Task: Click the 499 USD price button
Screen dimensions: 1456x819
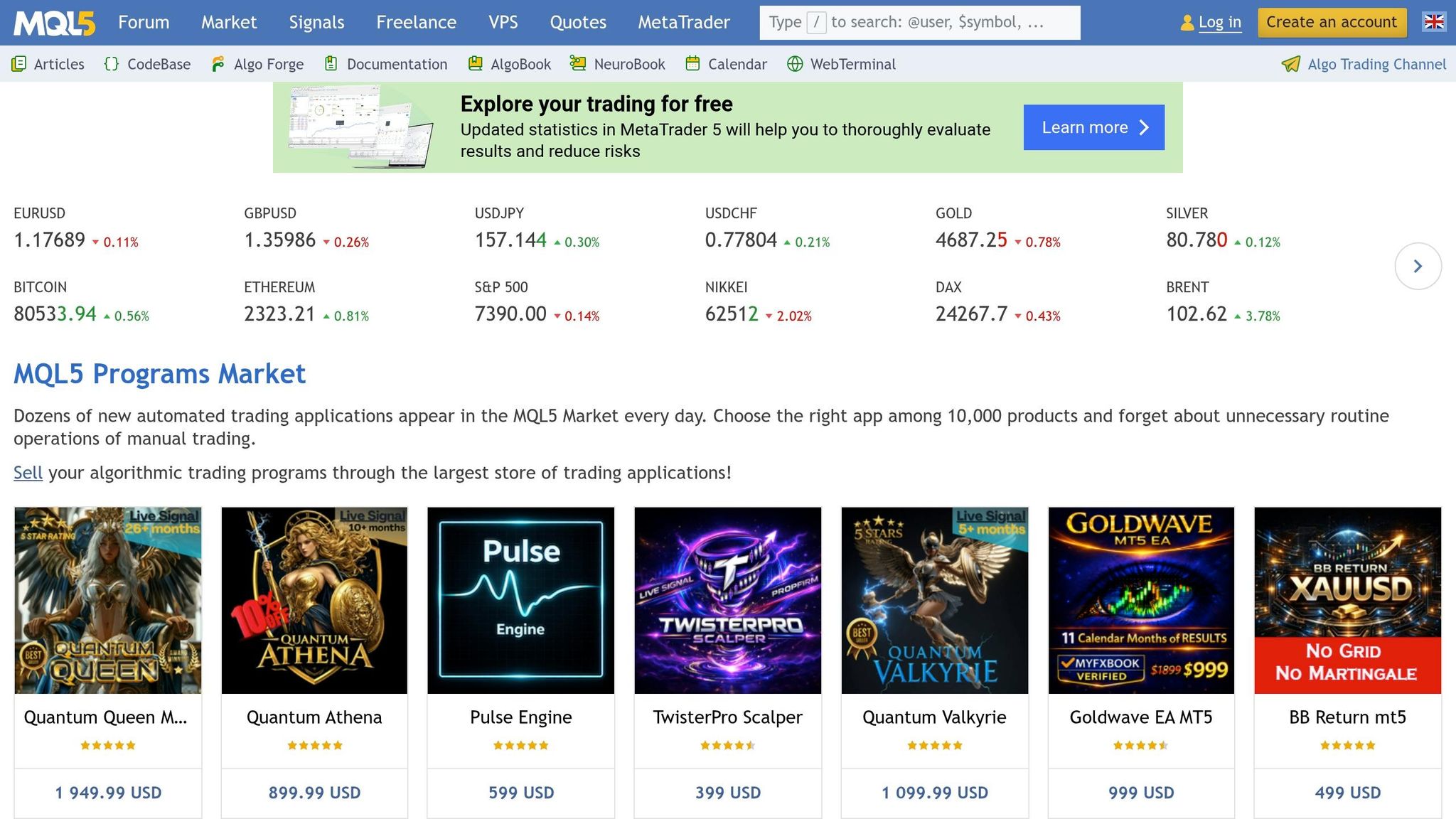Action: coord(1348,793)
